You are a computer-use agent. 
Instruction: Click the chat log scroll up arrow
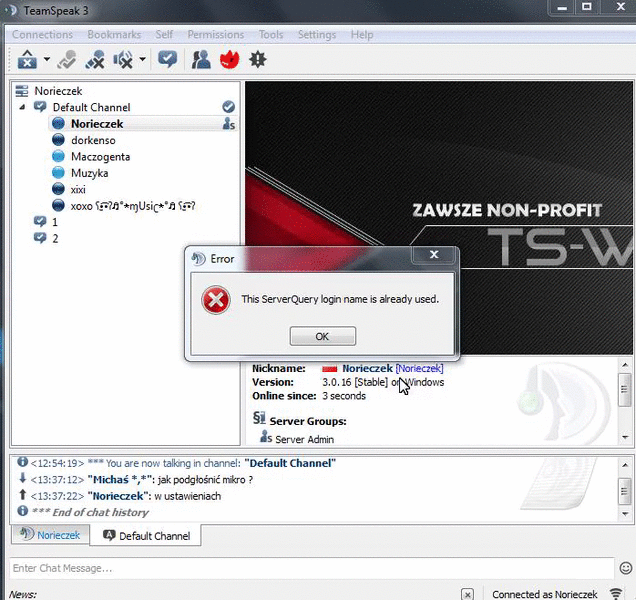[625, 465]
